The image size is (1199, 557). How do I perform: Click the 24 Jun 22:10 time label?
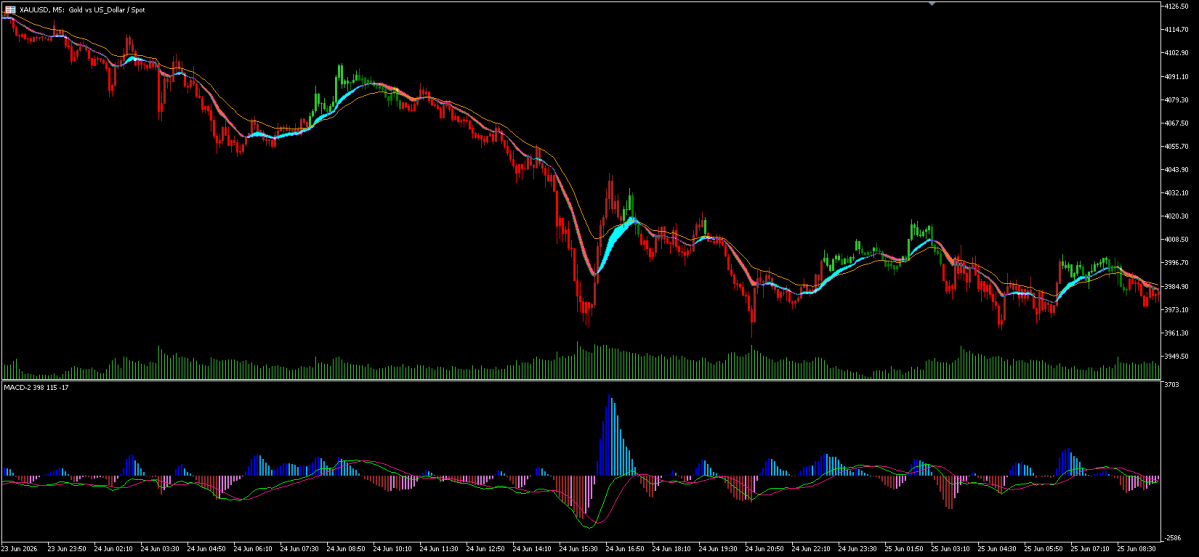pyautogui.click(x=812, y=549)
